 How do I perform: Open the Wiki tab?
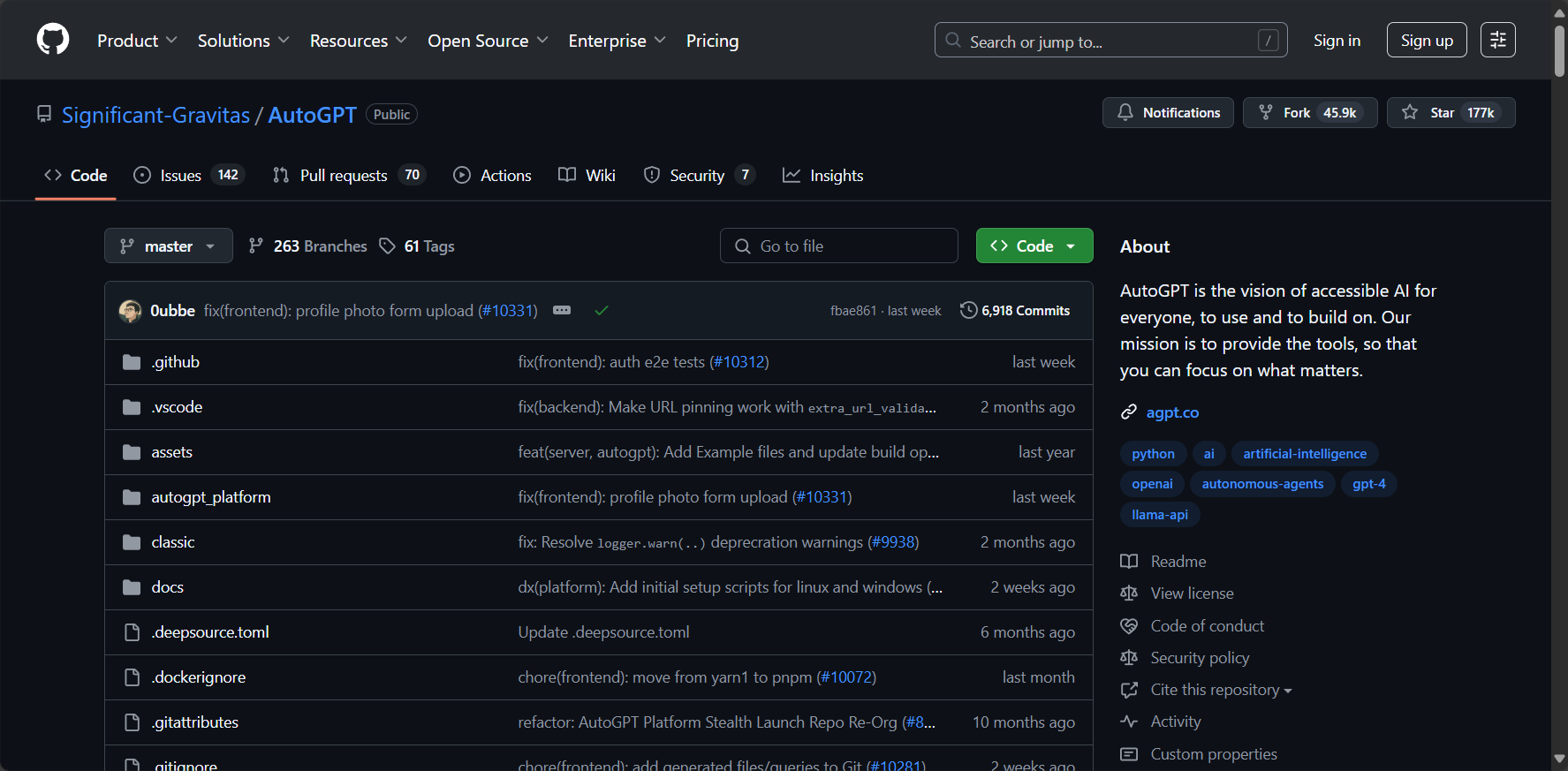587,175
